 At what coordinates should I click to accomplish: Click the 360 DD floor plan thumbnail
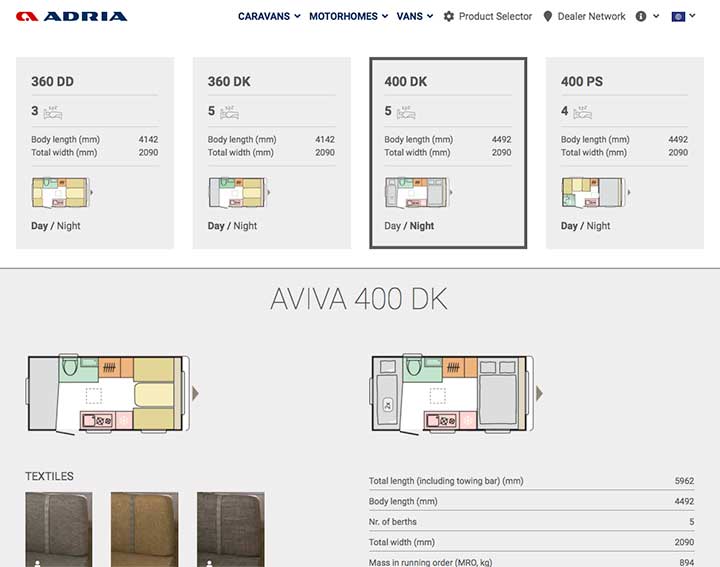[62, 192]
